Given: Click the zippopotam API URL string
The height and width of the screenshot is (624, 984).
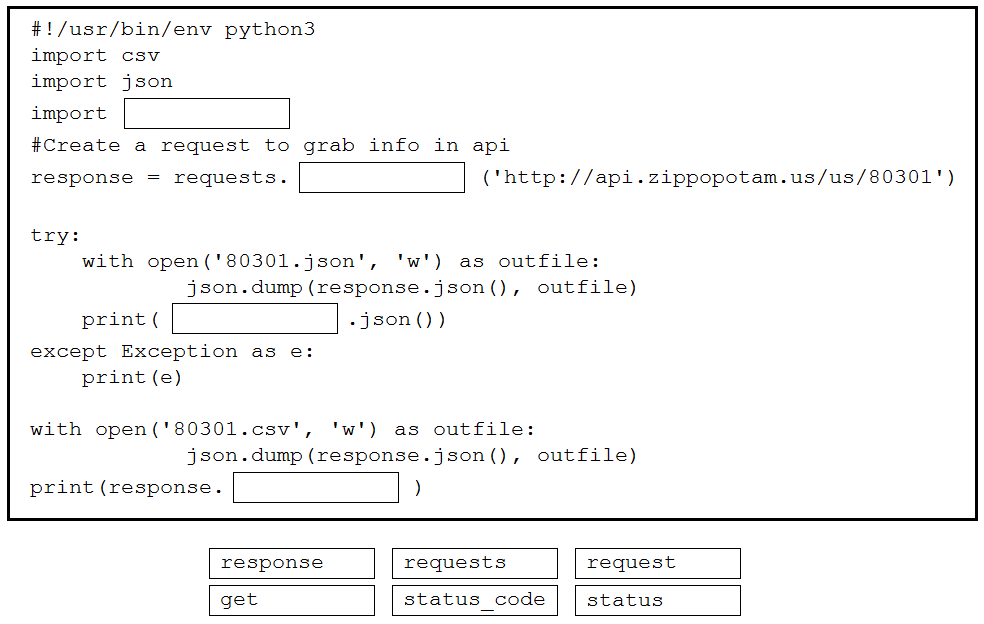Looking at the screenshot, I should point(718,178).
